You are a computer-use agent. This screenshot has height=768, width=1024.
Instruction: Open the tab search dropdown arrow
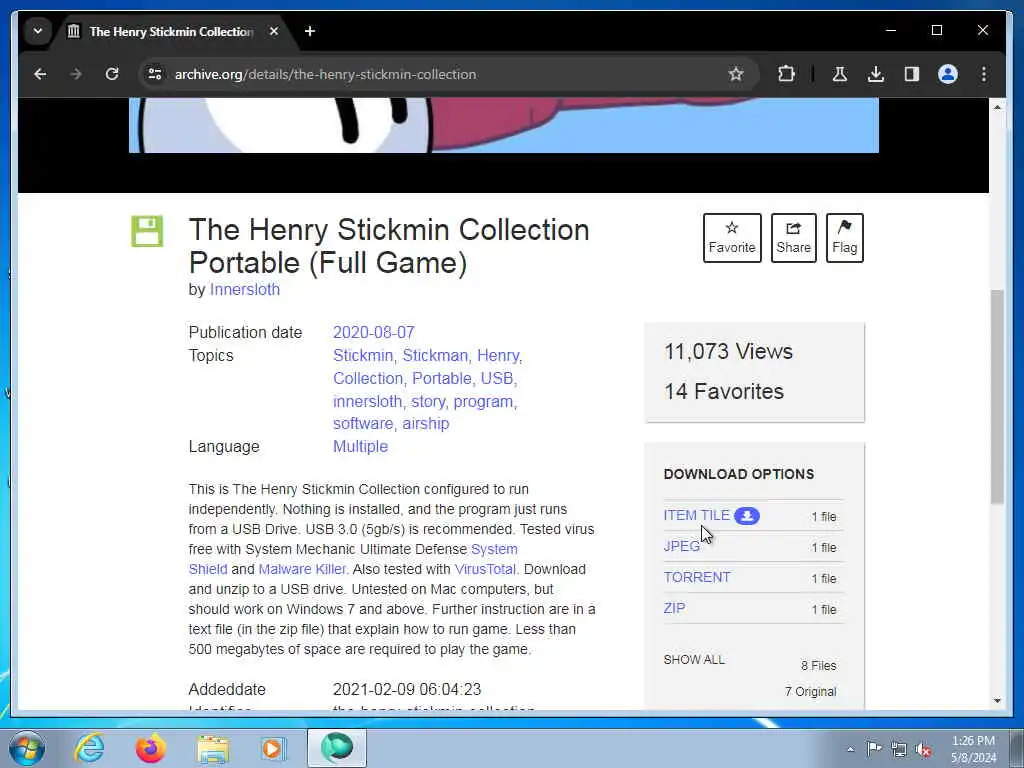click(x=38, y=31)
